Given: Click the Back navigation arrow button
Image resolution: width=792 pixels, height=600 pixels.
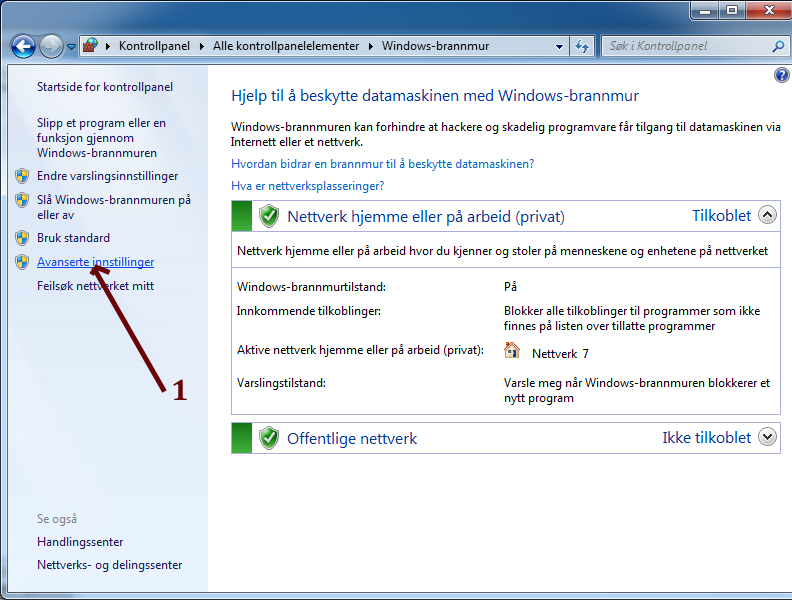Looking at the screenshot, I should pos(23,46).
